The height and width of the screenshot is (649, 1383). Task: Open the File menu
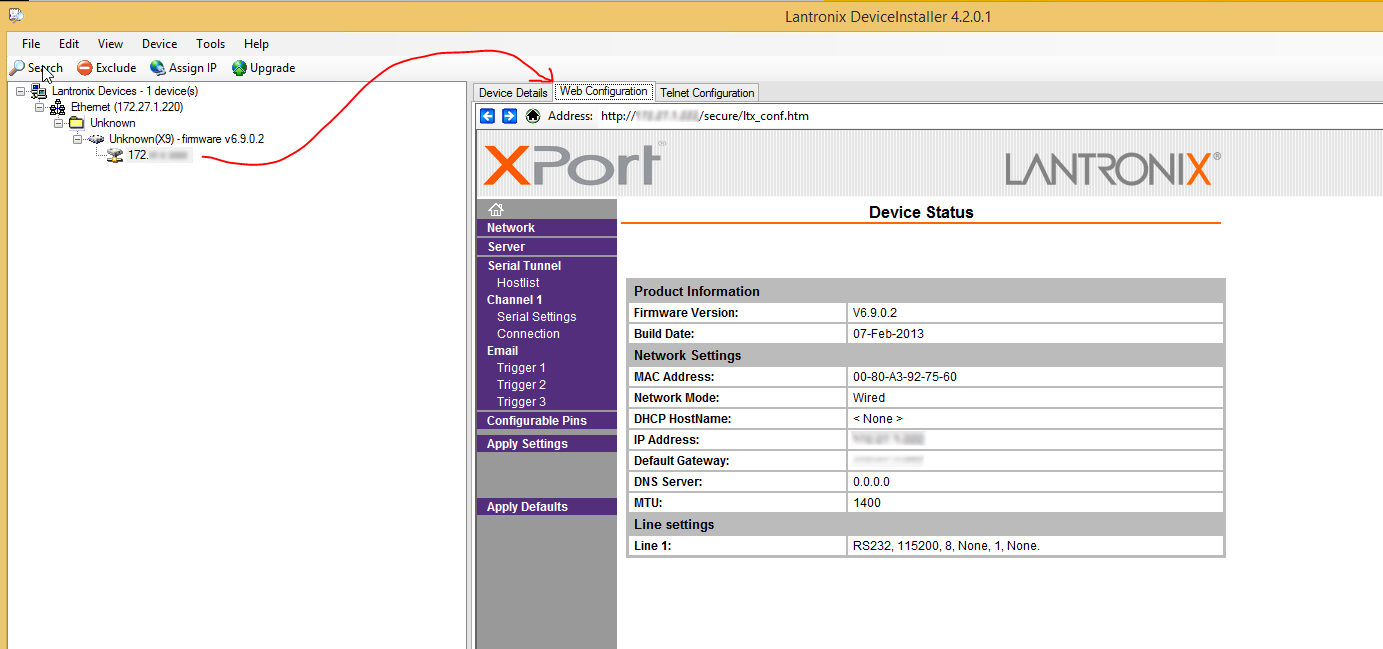point(31,44)
